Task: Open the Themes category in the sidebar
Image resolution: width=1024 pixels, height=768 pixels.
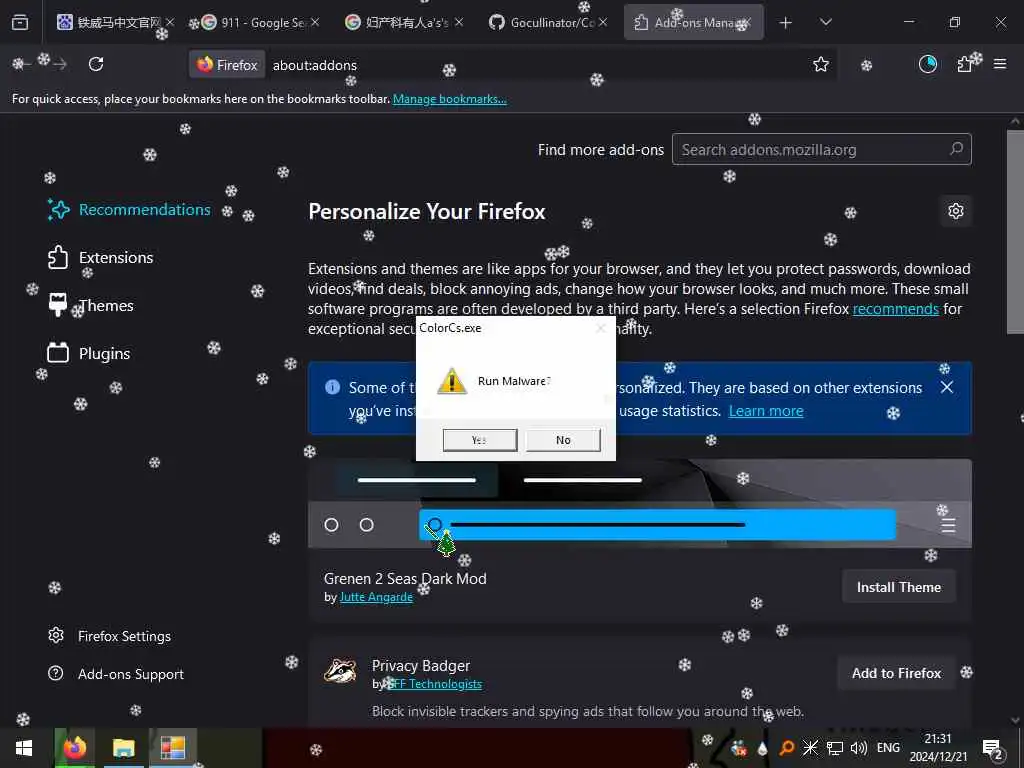Action: pyautogui.click(x=91, y=305)
